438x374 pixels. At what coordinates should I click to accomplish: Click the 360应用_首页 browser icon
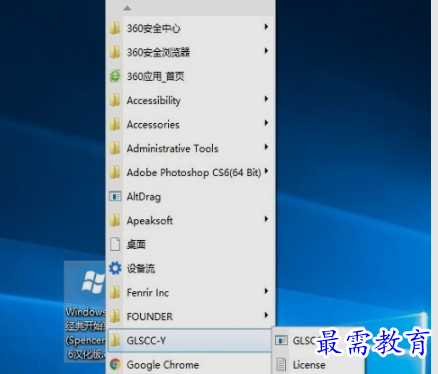[115, 76]
